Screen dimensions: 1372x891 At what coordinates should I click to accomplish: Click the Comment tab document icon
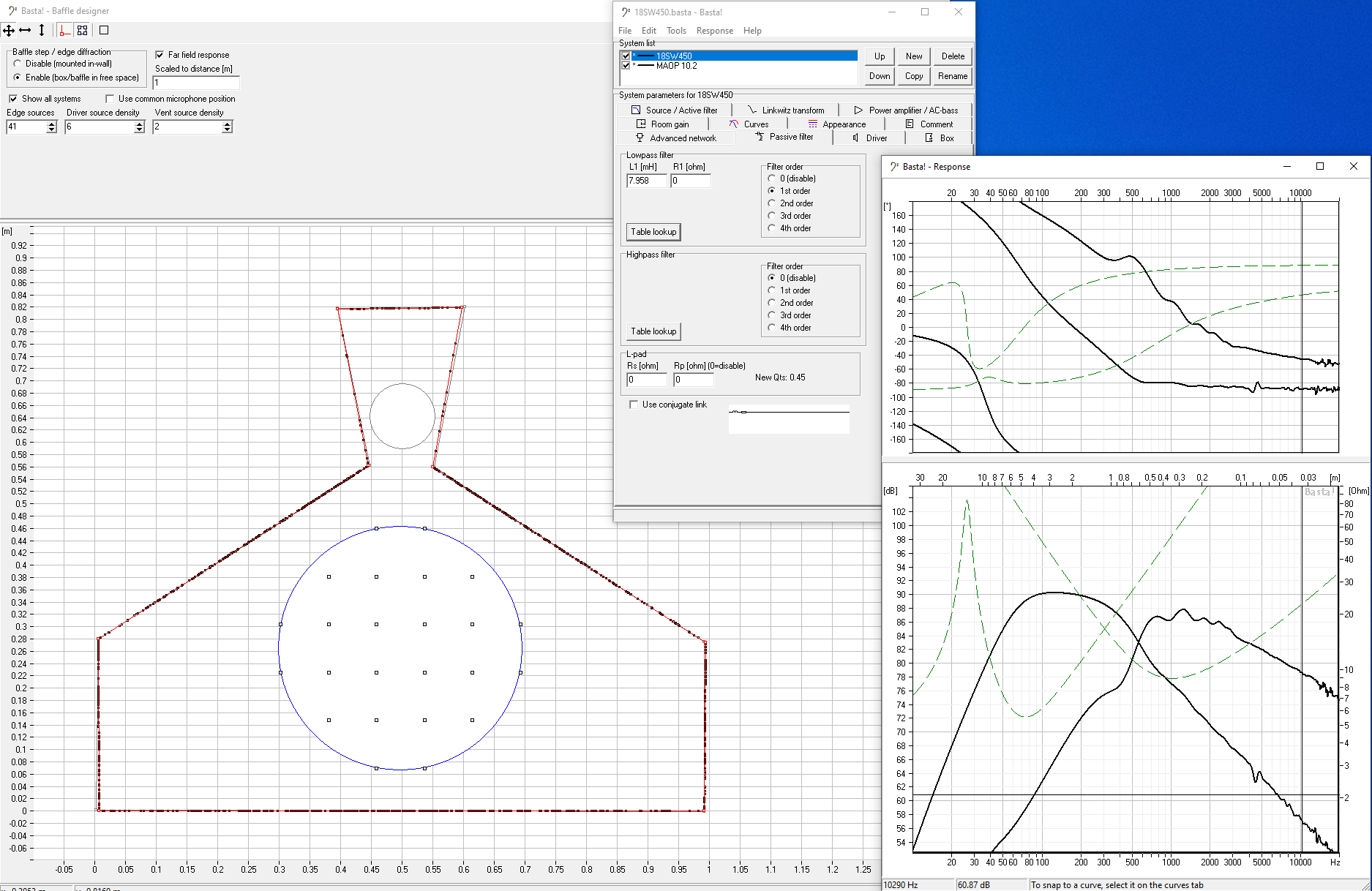[910, 124]
